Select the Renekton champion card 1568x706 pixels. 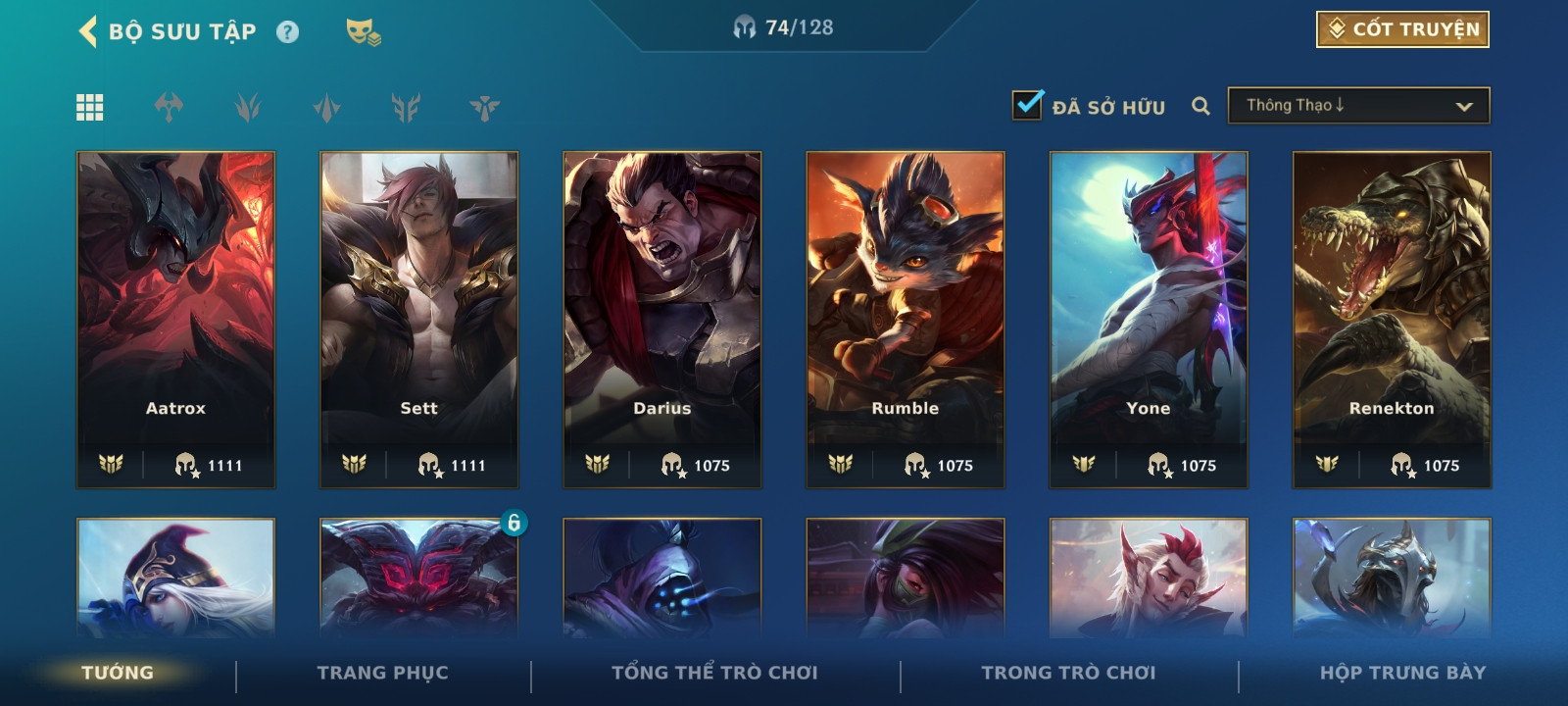(1392, 320)
